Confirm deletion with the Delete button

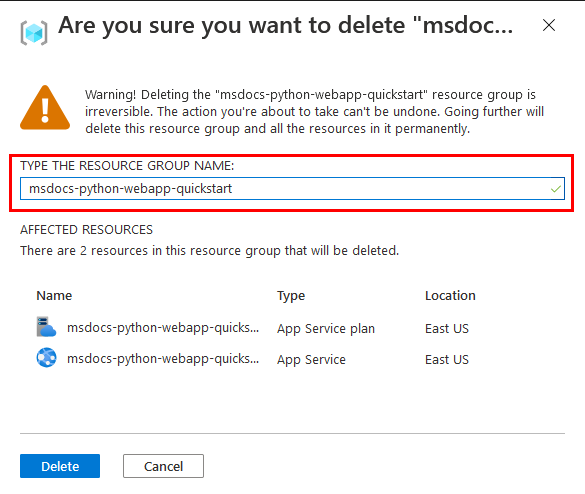tap(60, 466)
